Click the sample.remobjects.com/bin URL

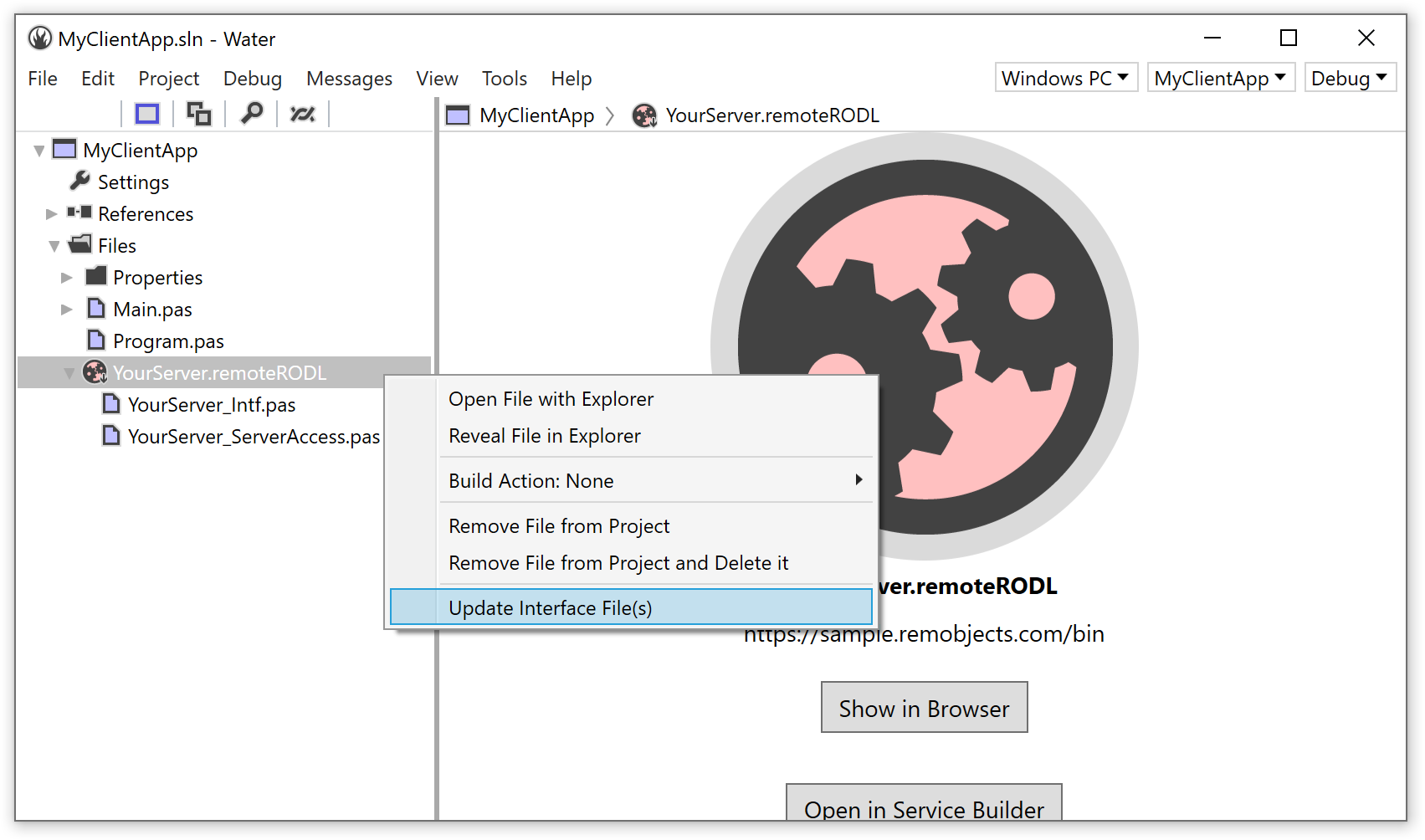924,634
